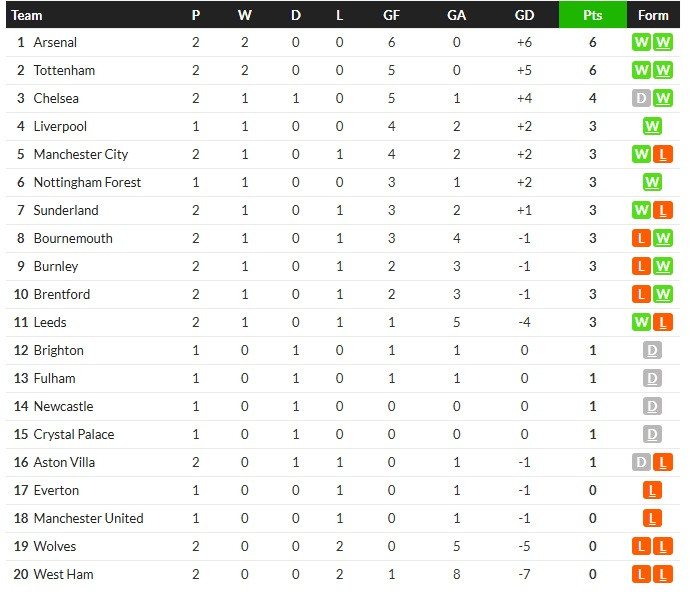690x595 pixels.
Task: Click the Wolves team name
Action: (55, 546)
